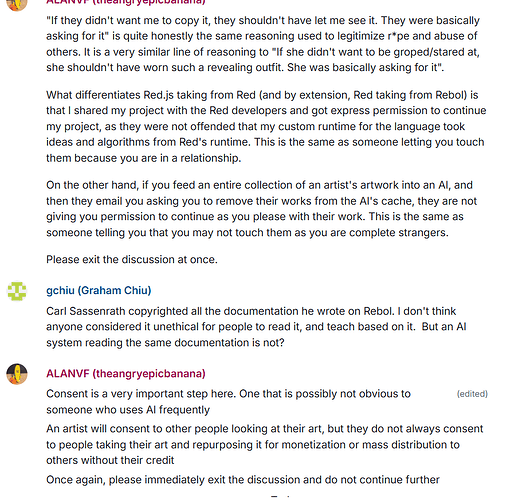
Task: Open the gchiu (Graham Chiu) profile name
Action: coord(99,290)
